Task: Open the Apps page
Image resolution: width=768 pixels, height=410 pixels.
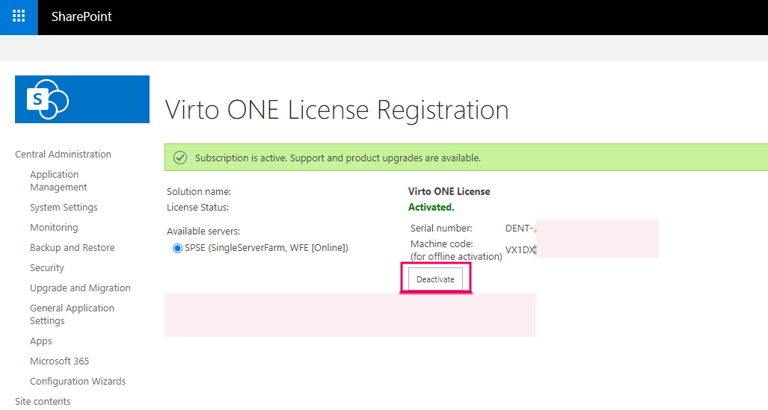Action: tap(41, 341)
